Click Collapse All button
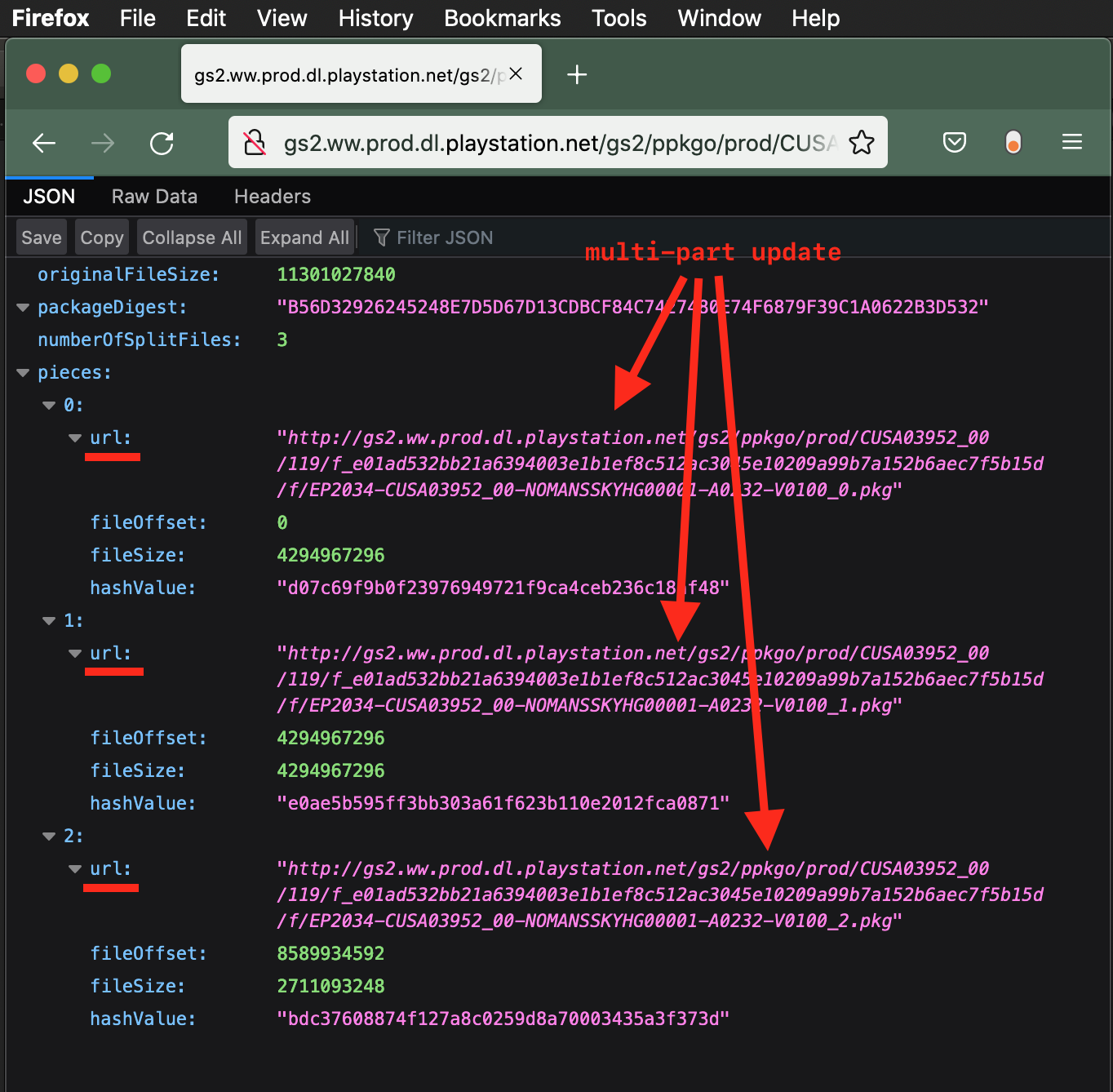The image size is (1113, 1092). 192,237
